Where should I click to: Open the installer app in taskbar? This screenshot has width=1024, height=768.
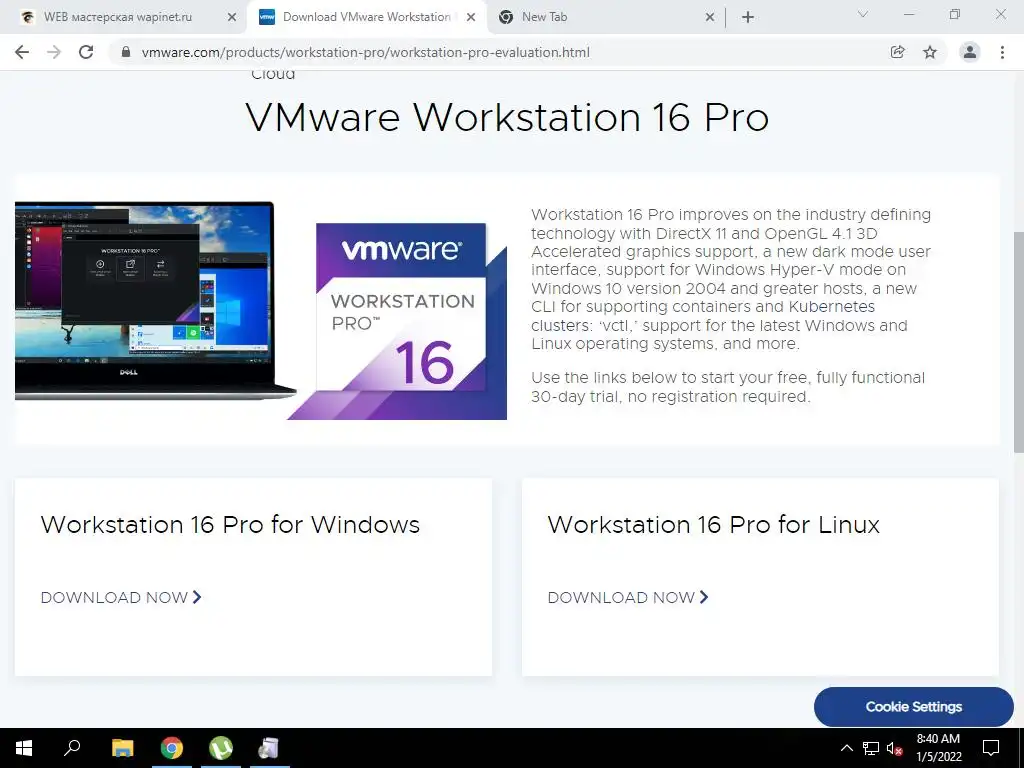click(x=269, y=748)
